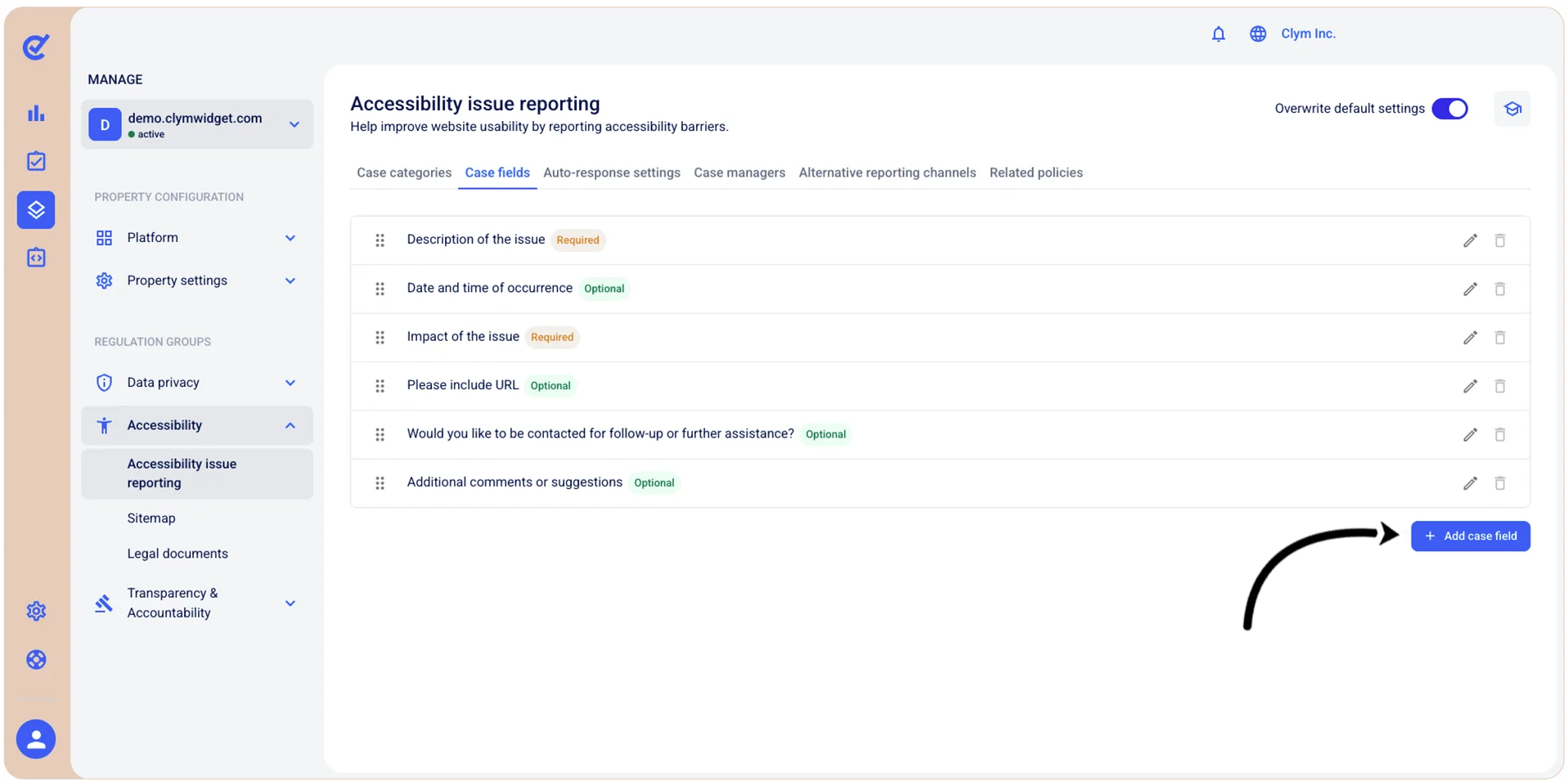Select Accessibility issue reporting sidebar item
The image size is (1568, 781).
click(x=196, y=474)
